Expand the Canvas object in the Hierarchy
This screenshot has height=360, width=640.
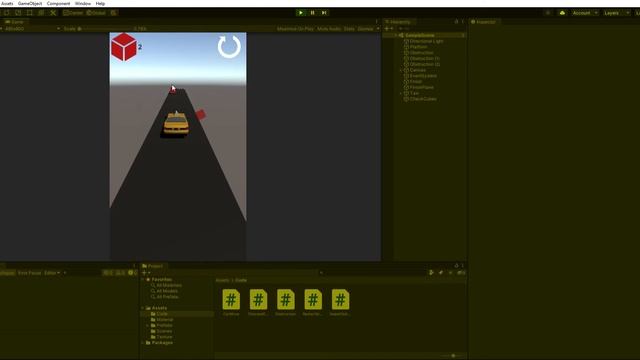(x=400, y=70)
